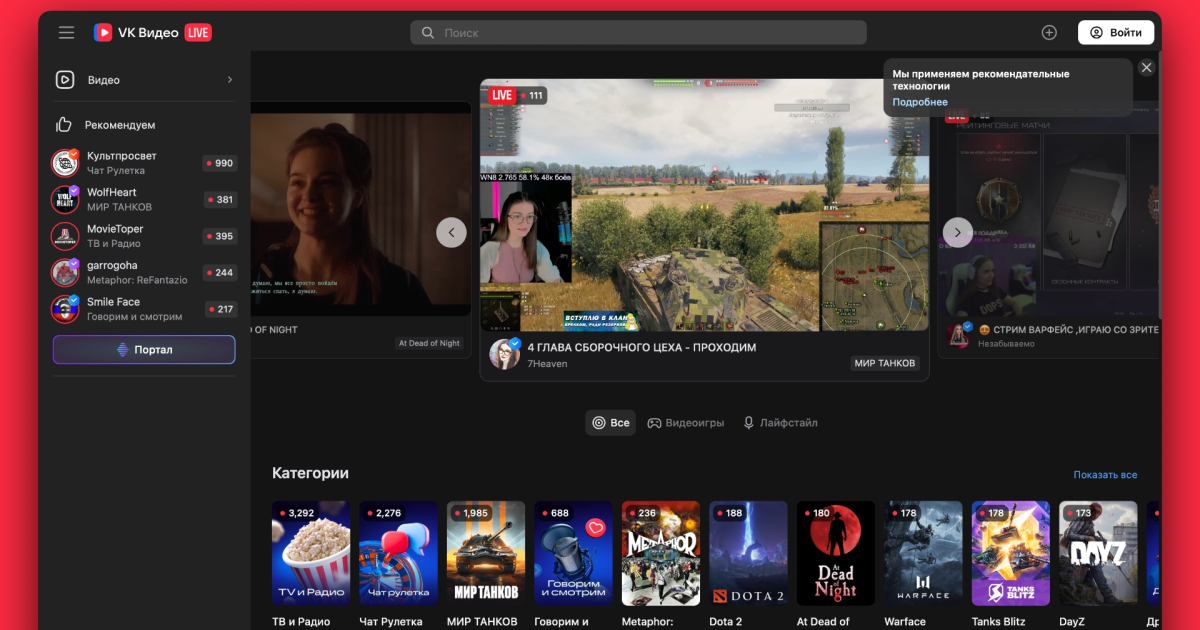The width and height of the screenshot is (1200, 630).
Task: Open the WolfHeart channel avatar
Action: [x=65, y=199]
